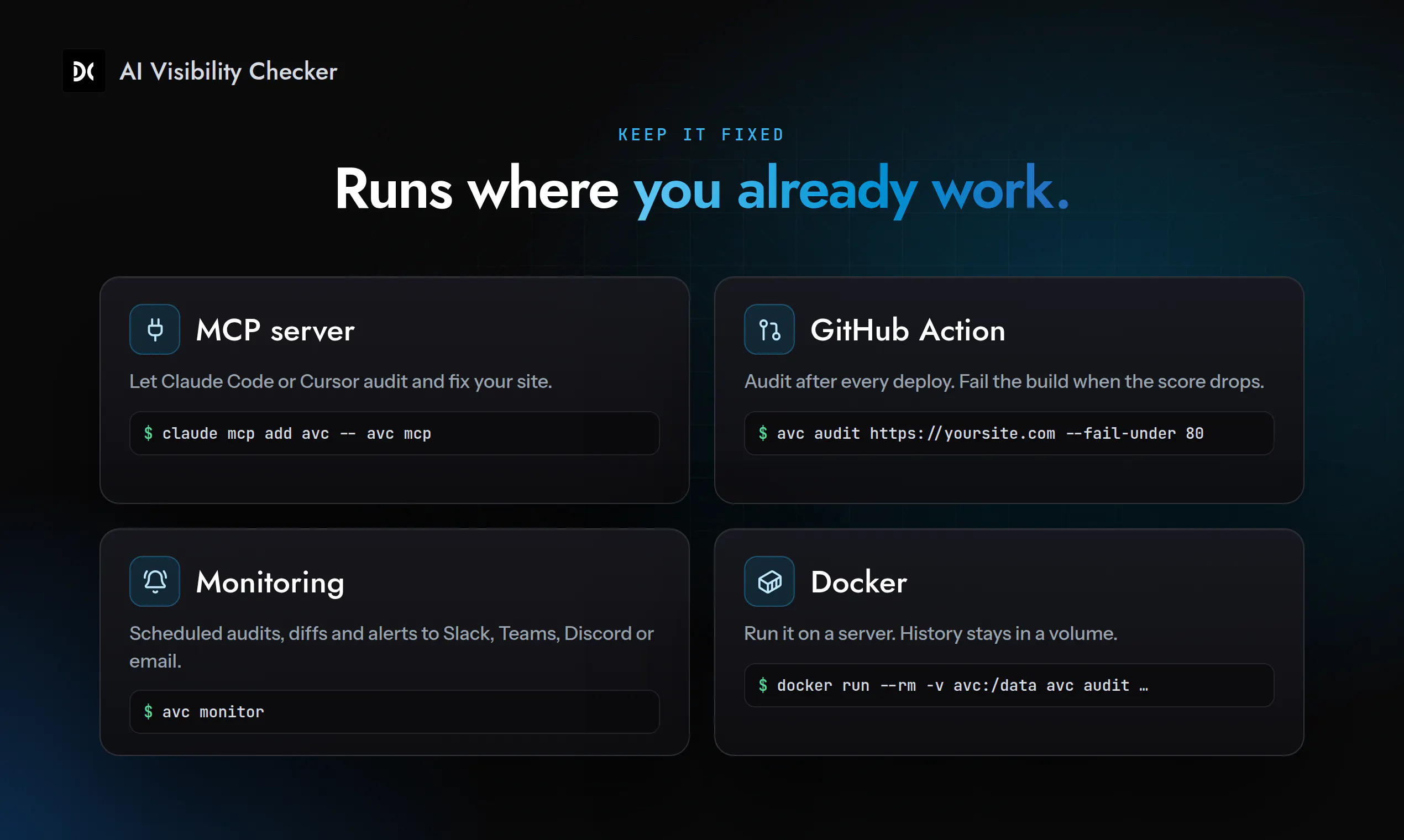The image size is (1404, 840).
Task: Click 'Scheduled audits, diffs and alerts' description
Action: tap(392, 647)
